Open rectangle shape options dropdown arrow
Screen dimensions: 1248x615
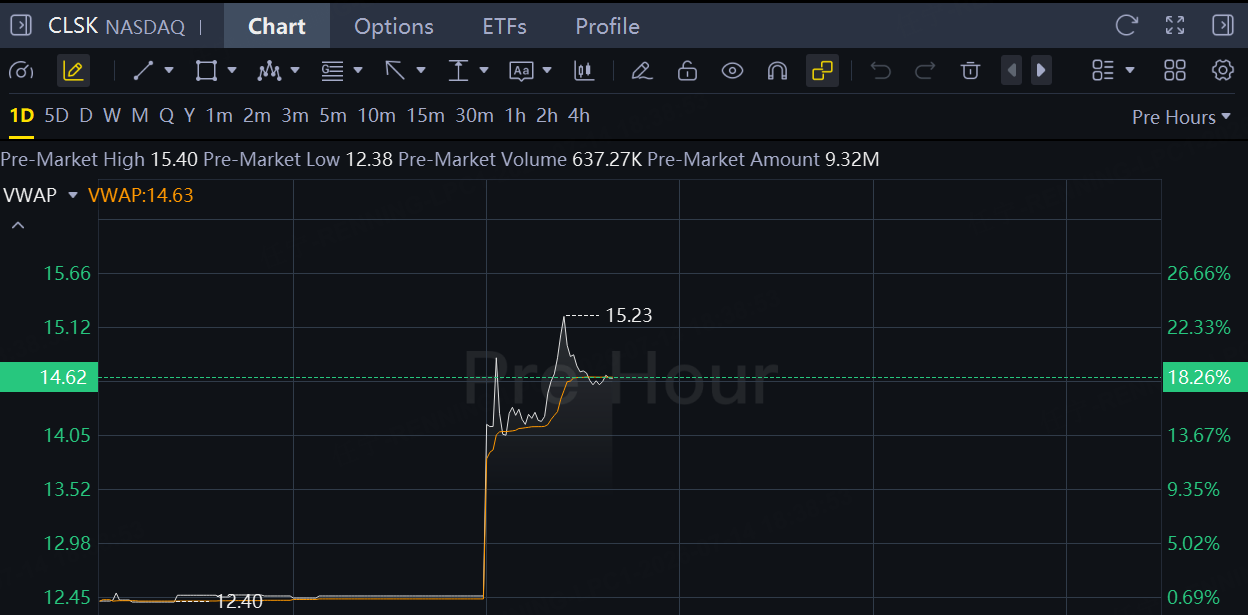point(232,71)
